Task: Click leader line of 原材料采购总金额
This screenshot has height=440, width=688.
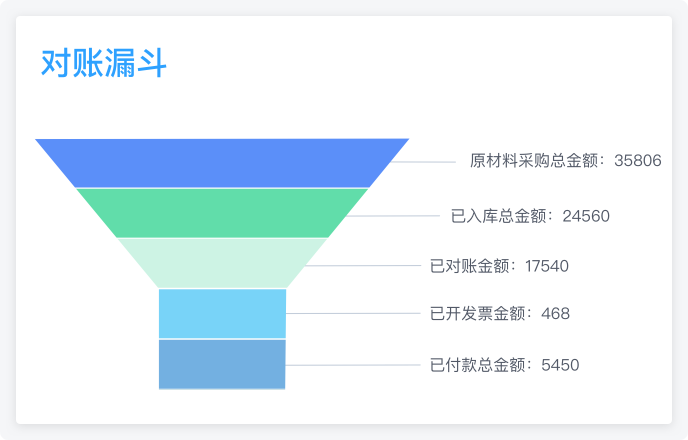Action: pyautogui.click(x=423, y=162)
